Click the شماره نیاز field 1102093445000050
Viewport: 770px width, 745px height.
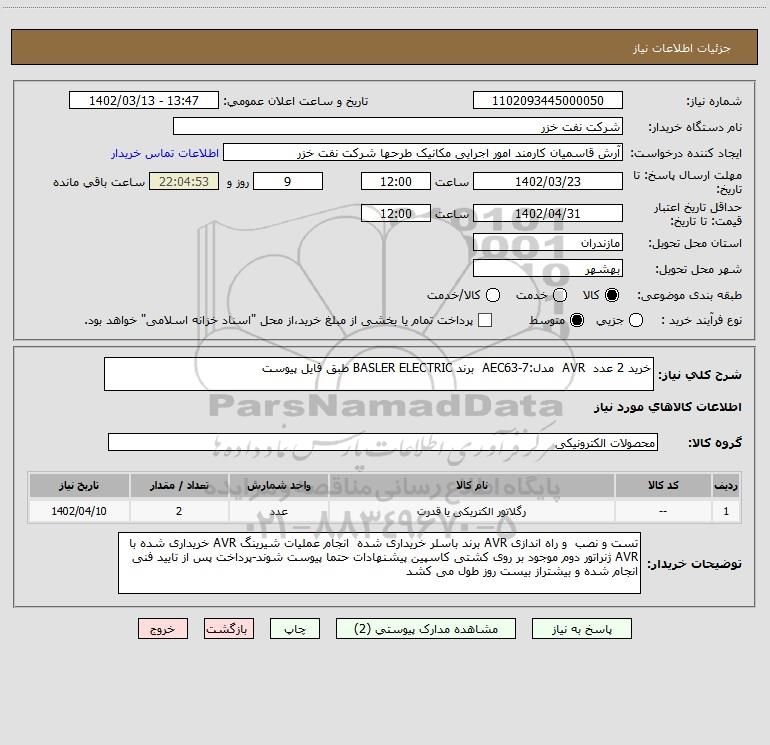click(548, 101)
